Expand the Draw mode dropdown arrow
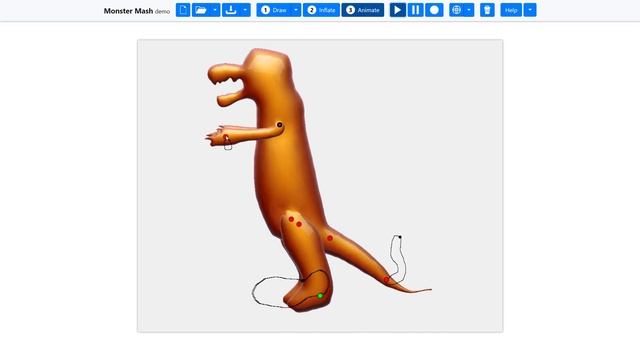 click(x=296, y=10)
